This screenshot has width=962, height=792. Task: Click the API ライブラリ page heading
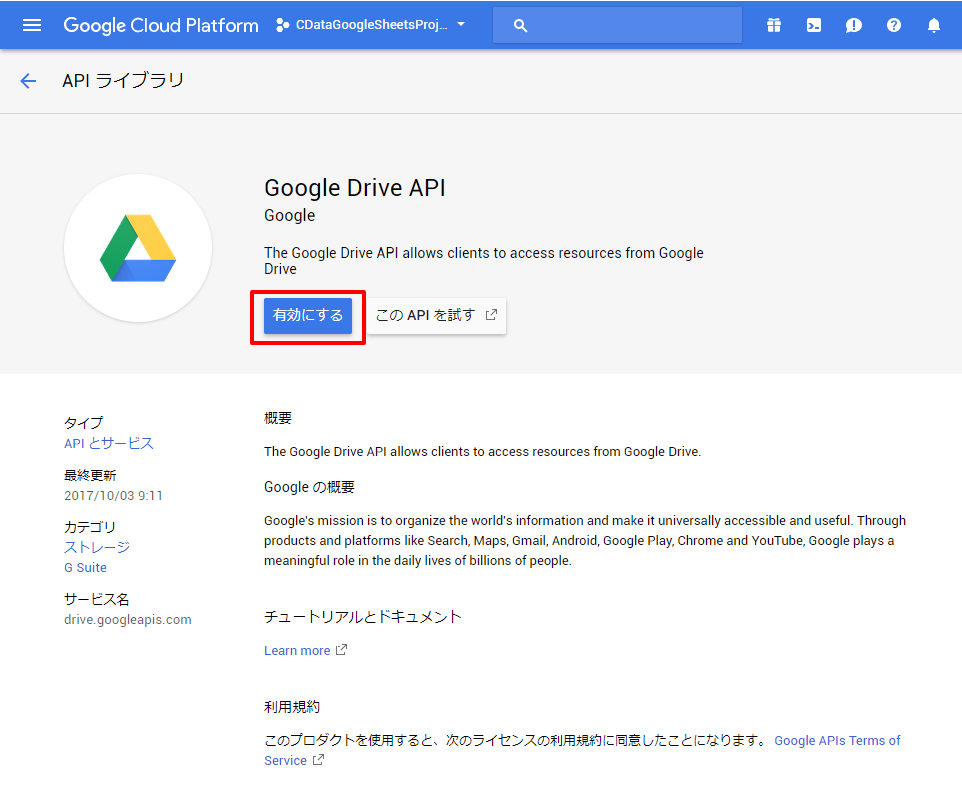pyautogui.click(x=123, y=80)
